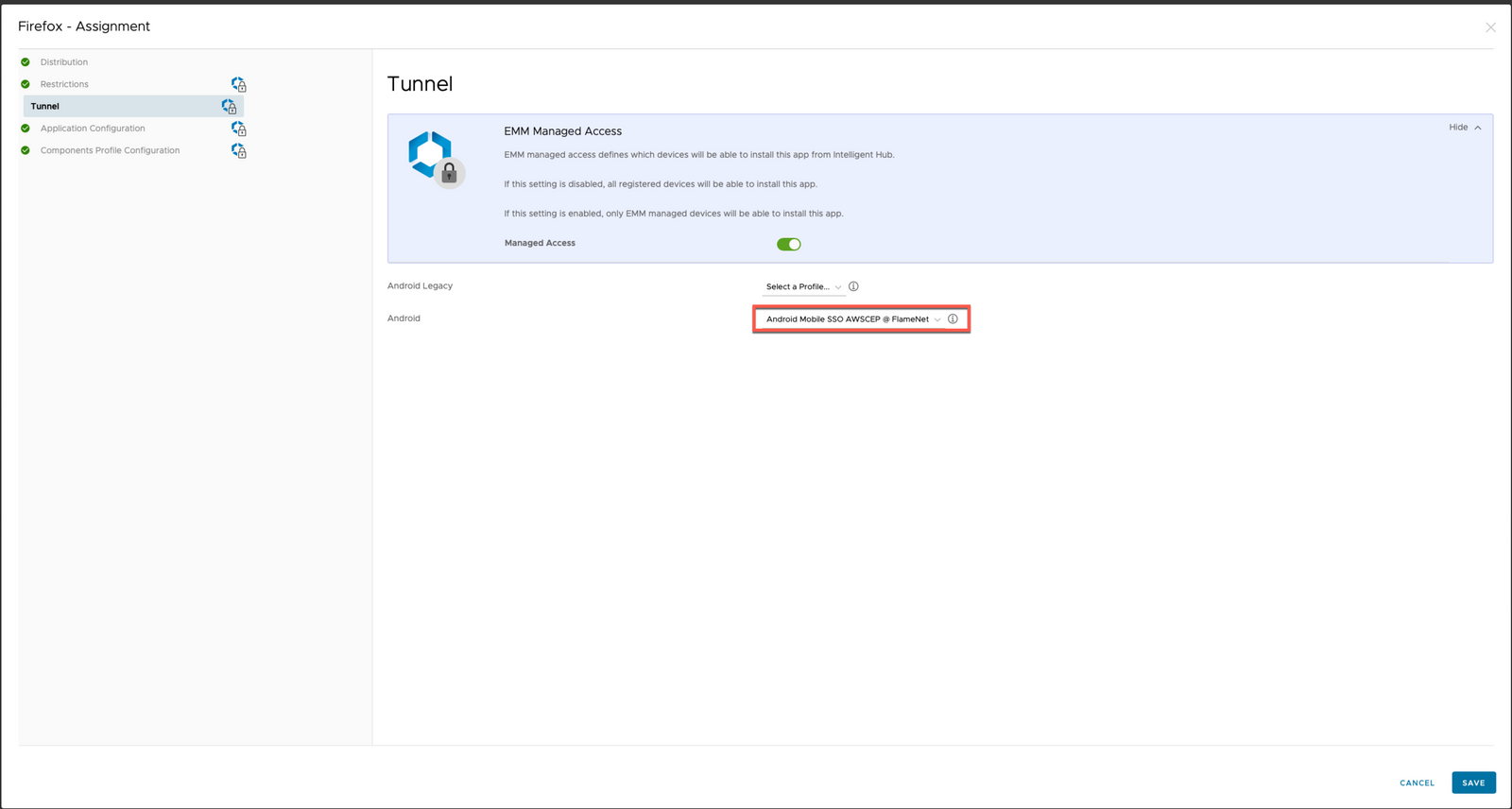Click the Firefox - Assignment title
This screenshot has height=809, width=1512.
[84, 26]
